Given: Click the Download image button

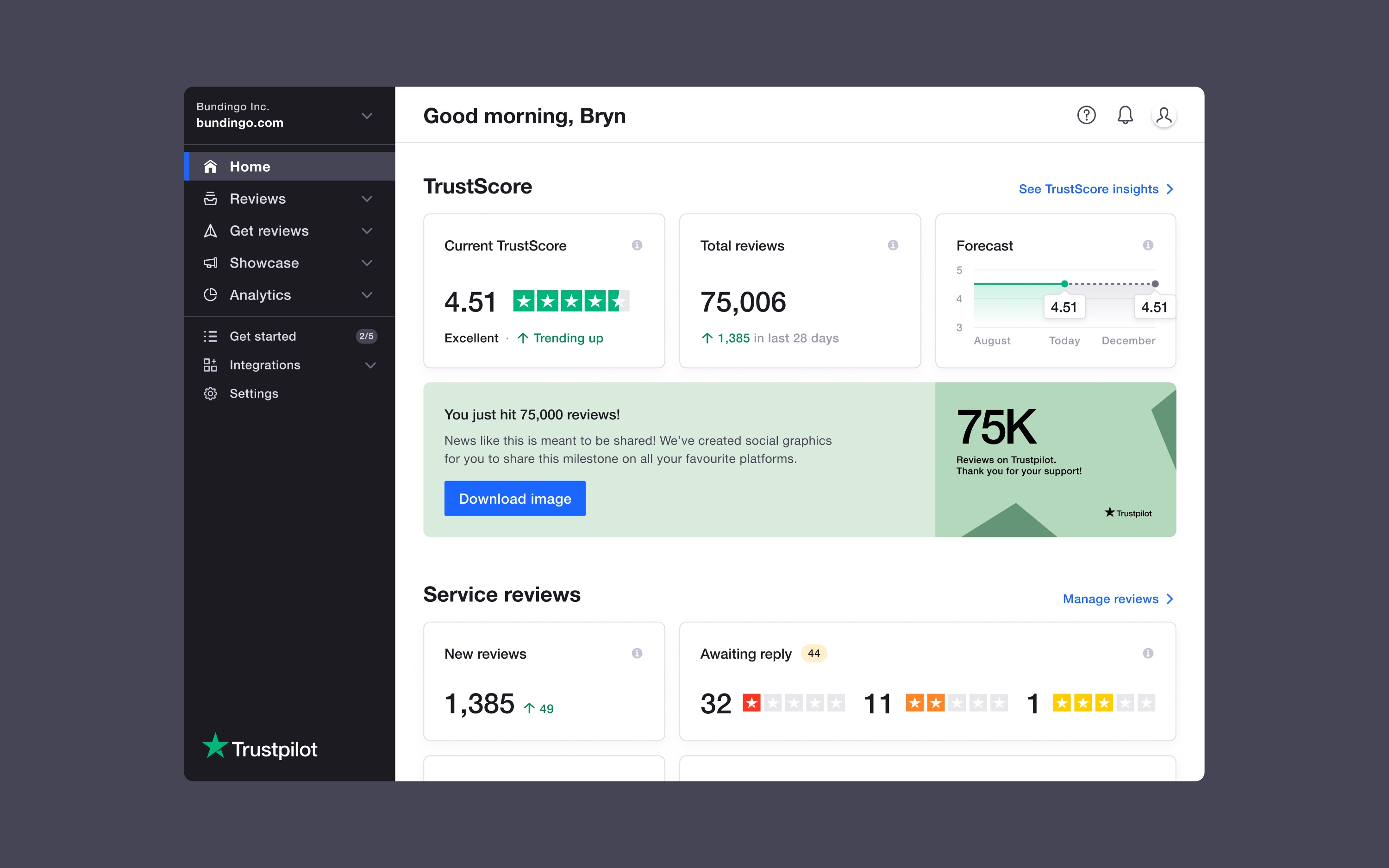Looking at the screenshot, I should (x=515, y=498).
